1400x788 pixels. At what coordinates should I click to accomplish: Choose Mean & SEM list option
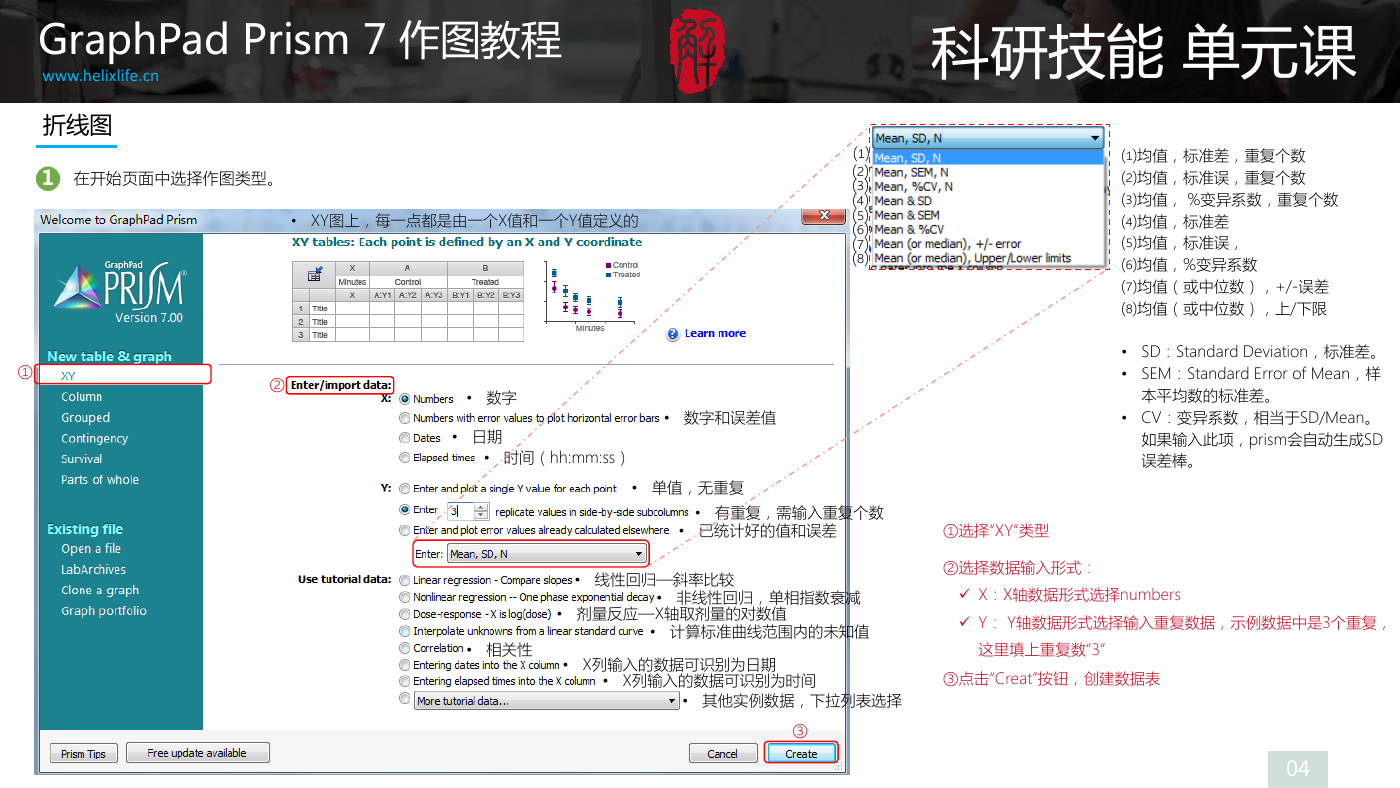[x=988, y=215]
